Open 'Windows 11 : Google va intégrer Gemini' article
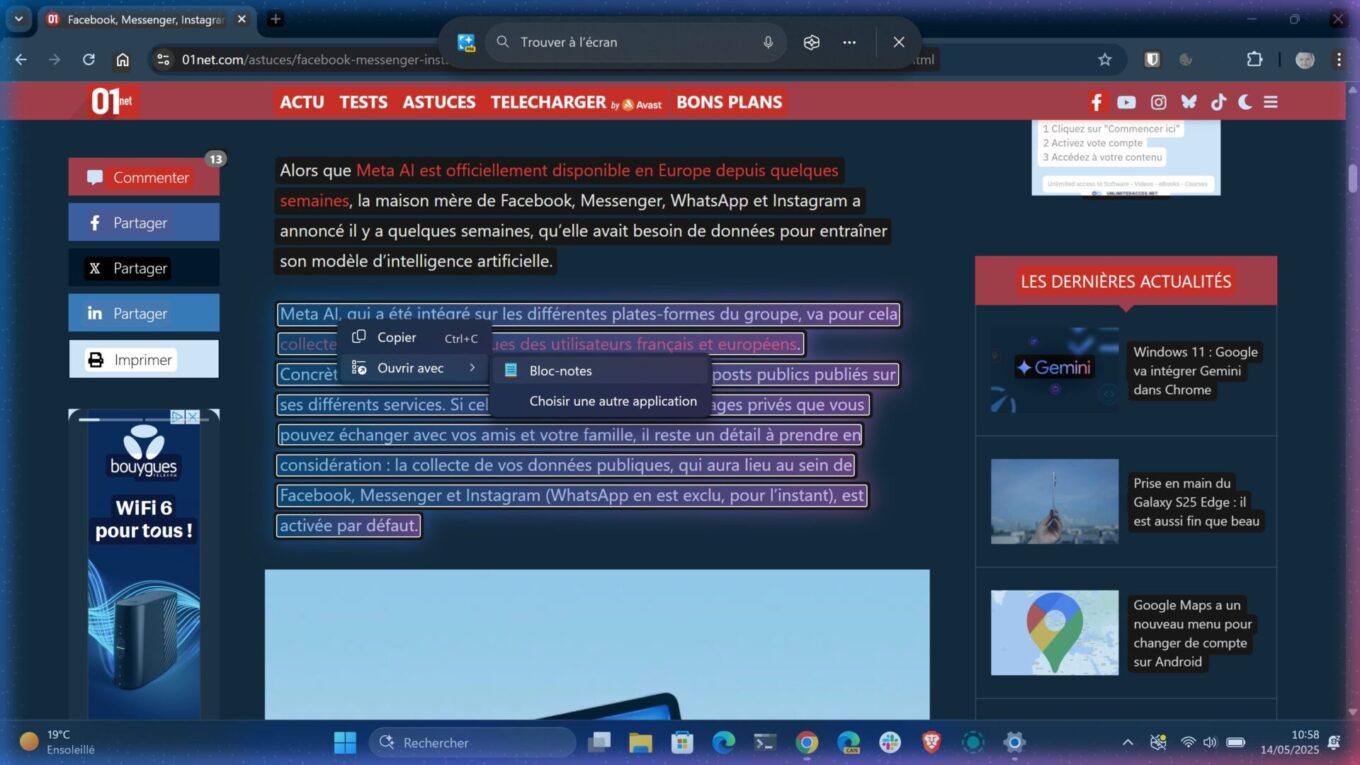Image resolution: width=1360 pixels, height=765 pixels. [x=1195, y=370]
